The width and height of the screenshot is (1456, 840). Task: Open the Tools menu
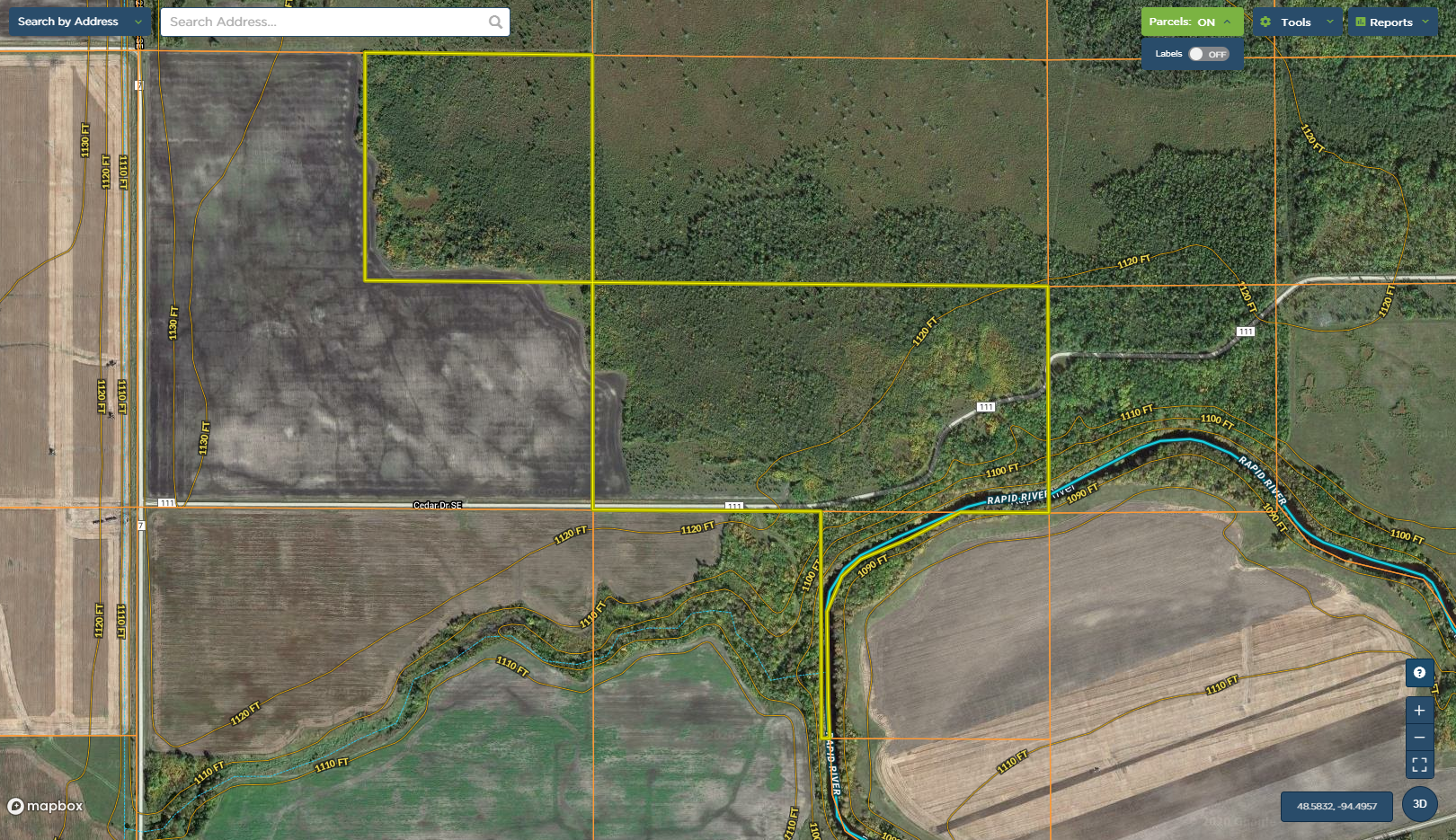pyautogui.click(x=1295, y=22)
